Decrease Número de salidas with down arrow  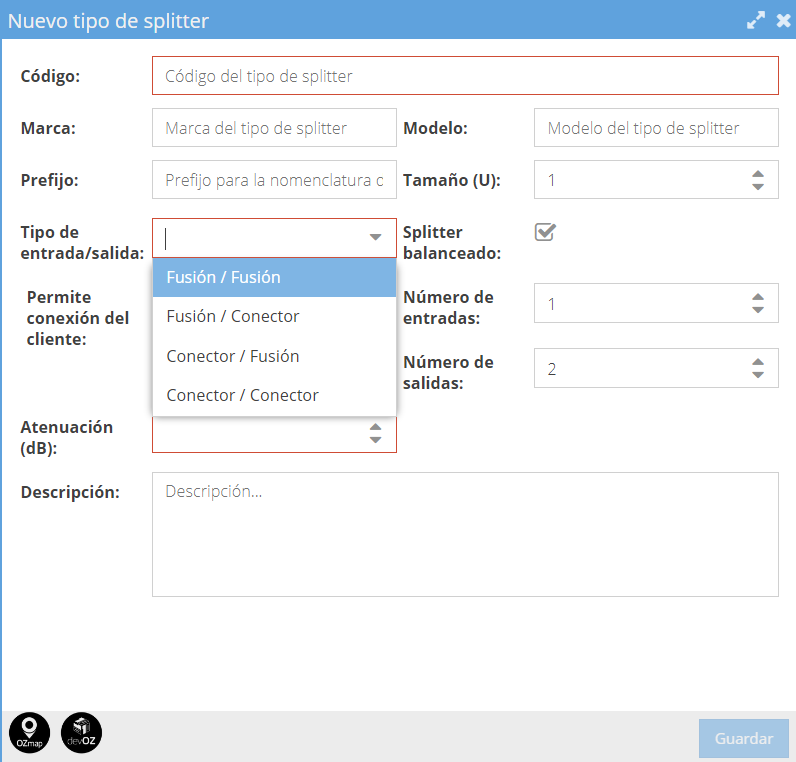(x=758, y=375)
